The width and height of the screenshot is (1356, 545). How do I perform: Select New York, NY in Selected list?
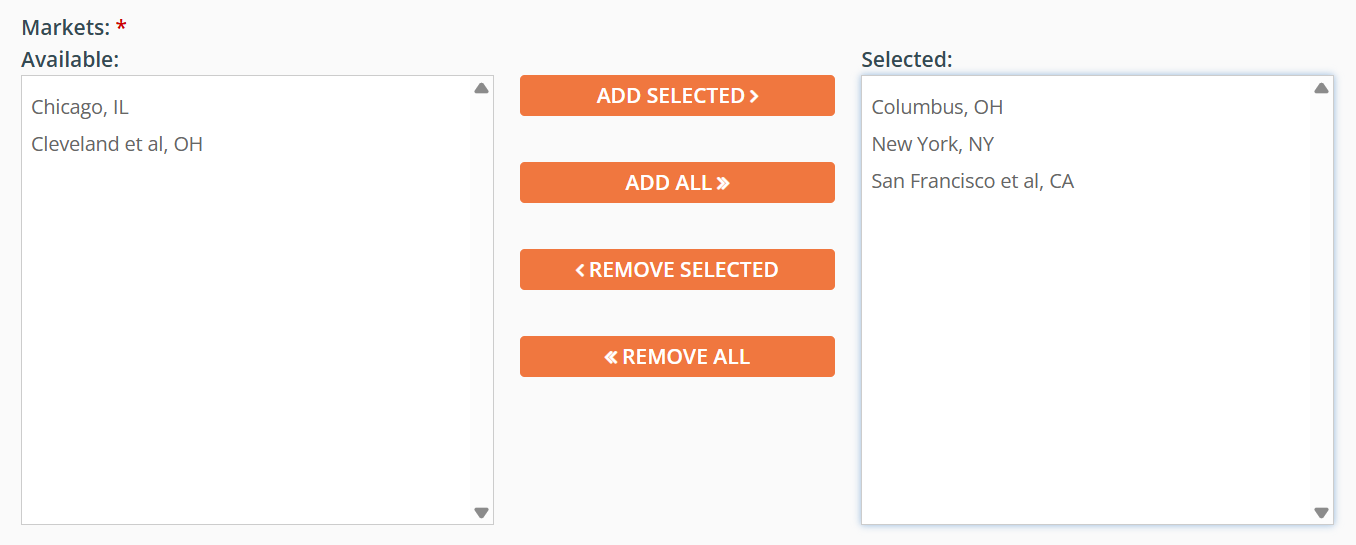pos(933,144)
